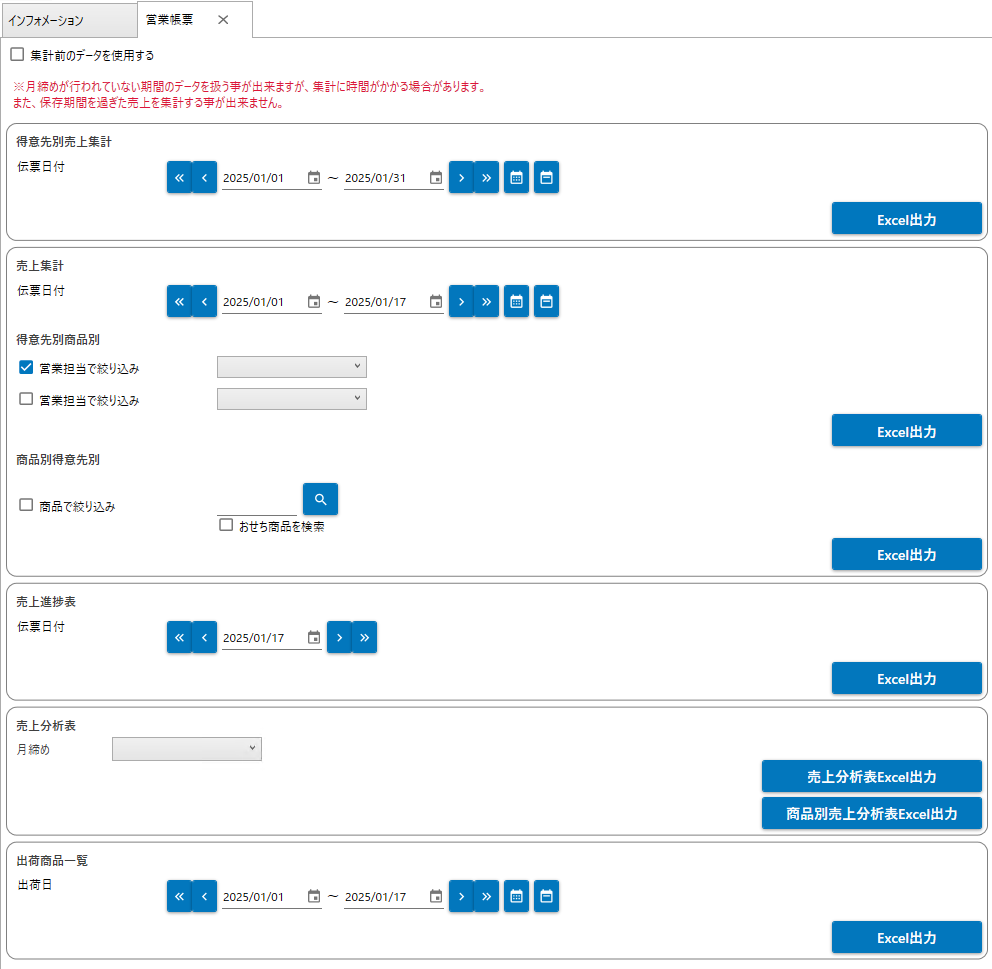The height and width of the screenshot is (969, 992).
Task: Focus 売上進捗表 date field
Action: [263, 638]
